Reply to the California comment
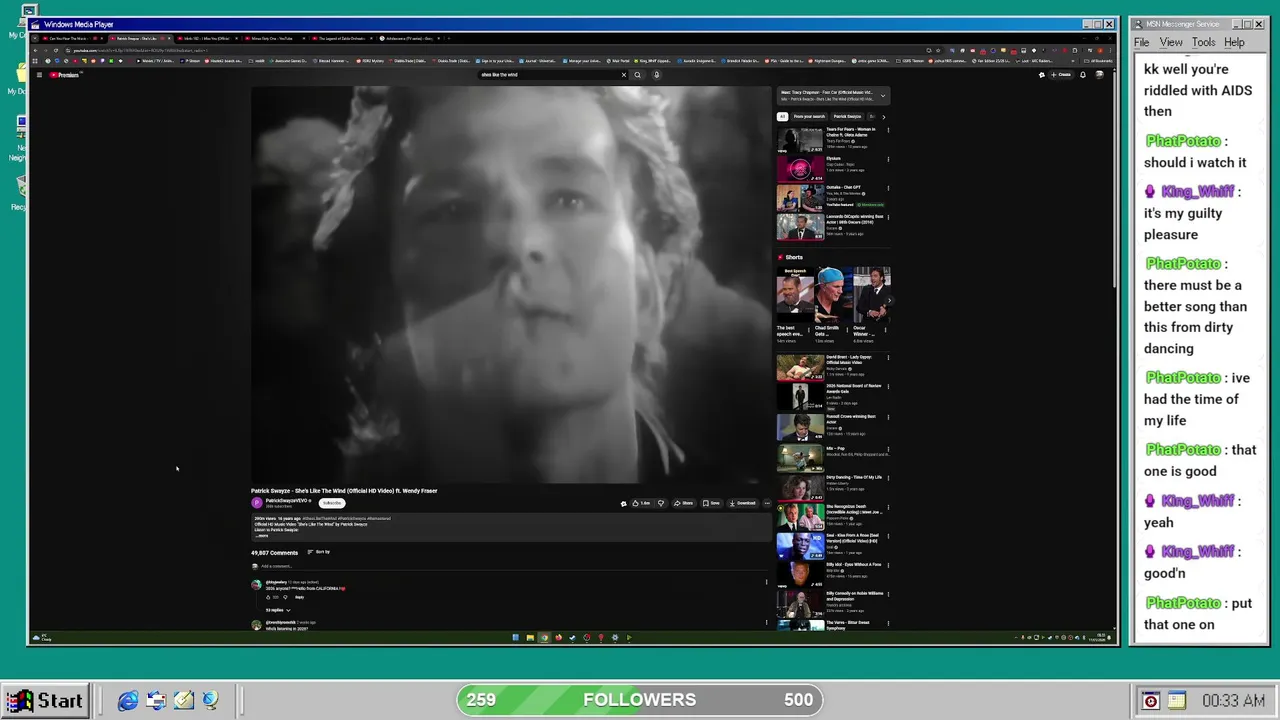The height and width of the screenshot is (720, 1280). pos(299,597)
